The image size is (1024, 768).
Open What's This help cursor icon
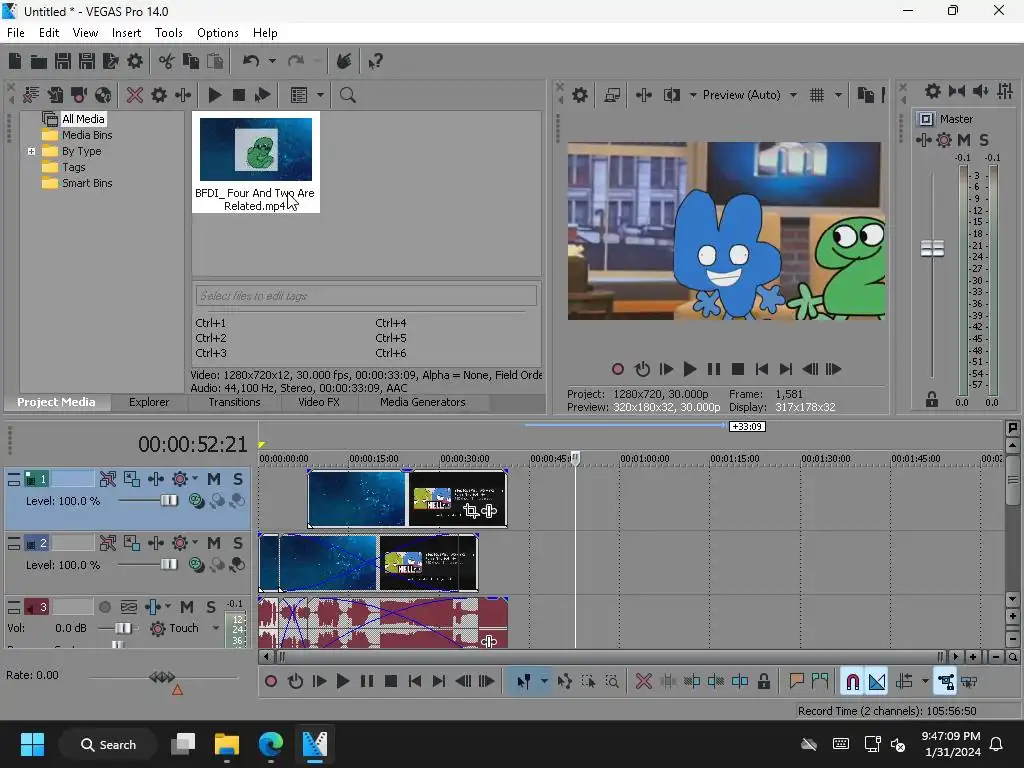pos(375,61)
